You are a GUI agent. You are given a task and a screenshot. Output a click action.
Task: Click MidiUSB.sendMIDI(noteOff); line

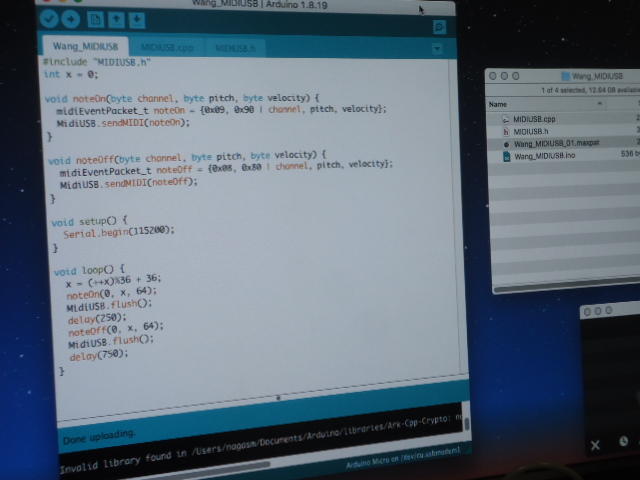[x=129, y=183]
